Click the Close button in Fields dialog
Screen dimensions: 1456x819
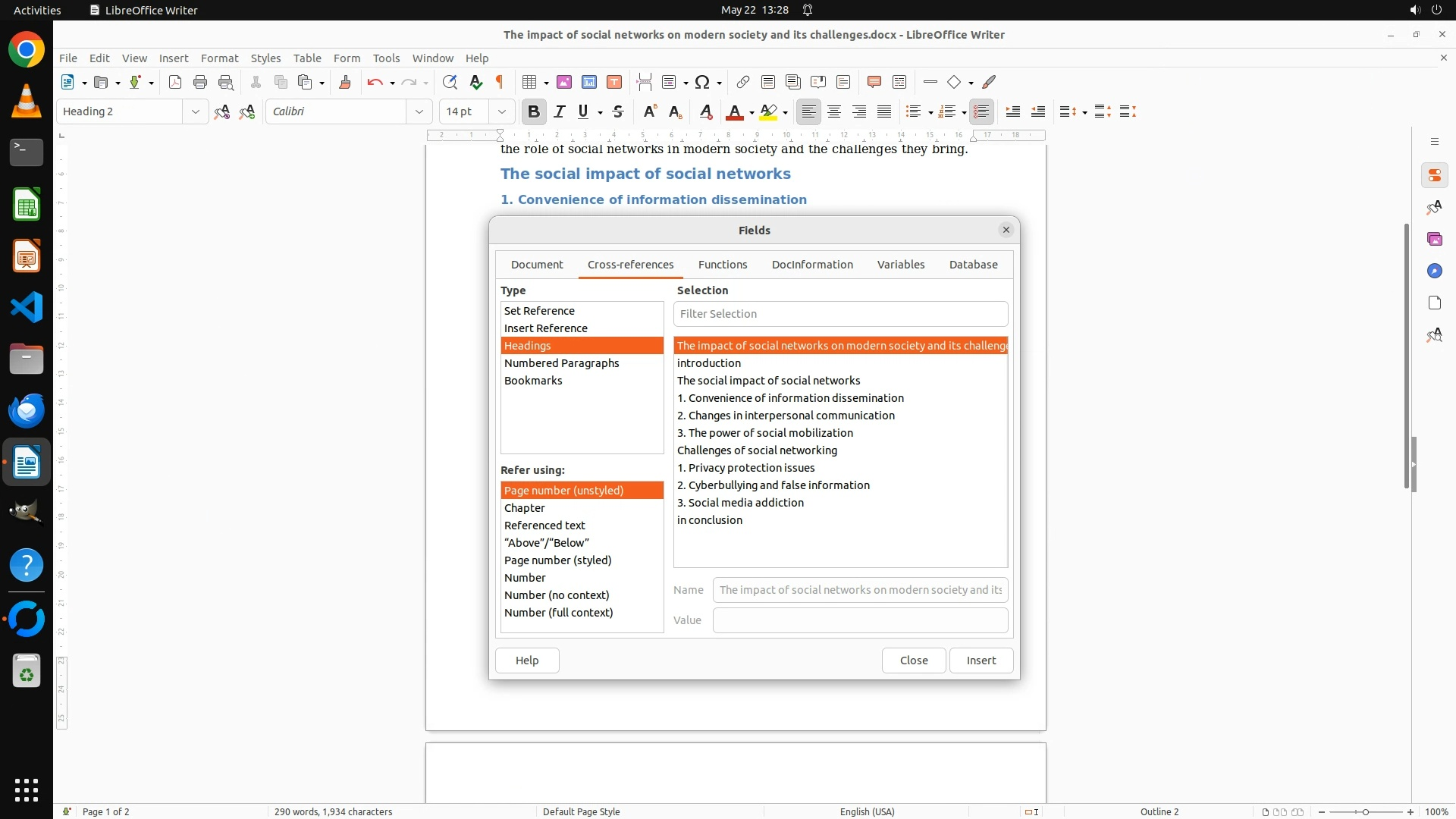tap(914, 661)
